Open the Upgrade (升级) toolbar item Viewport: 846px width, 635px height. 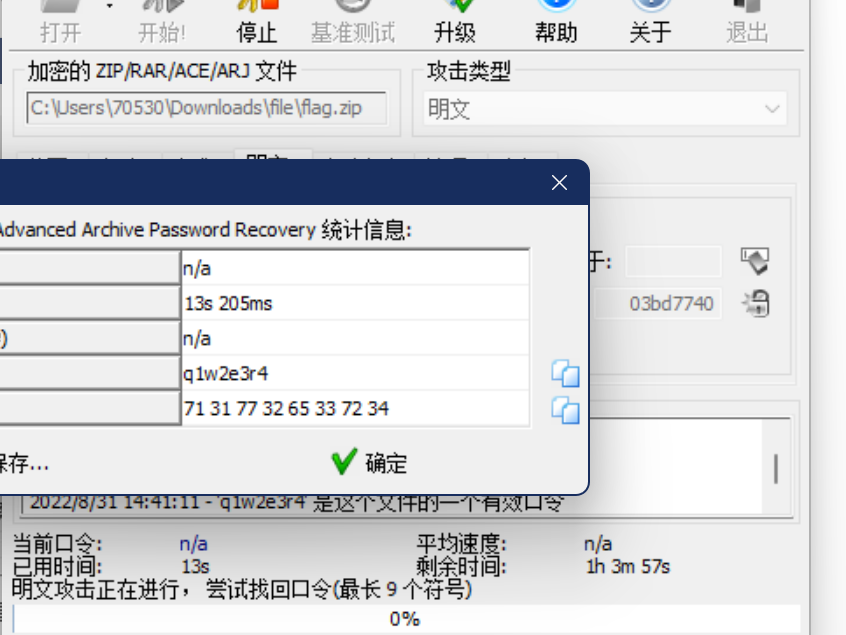(455, 22)
